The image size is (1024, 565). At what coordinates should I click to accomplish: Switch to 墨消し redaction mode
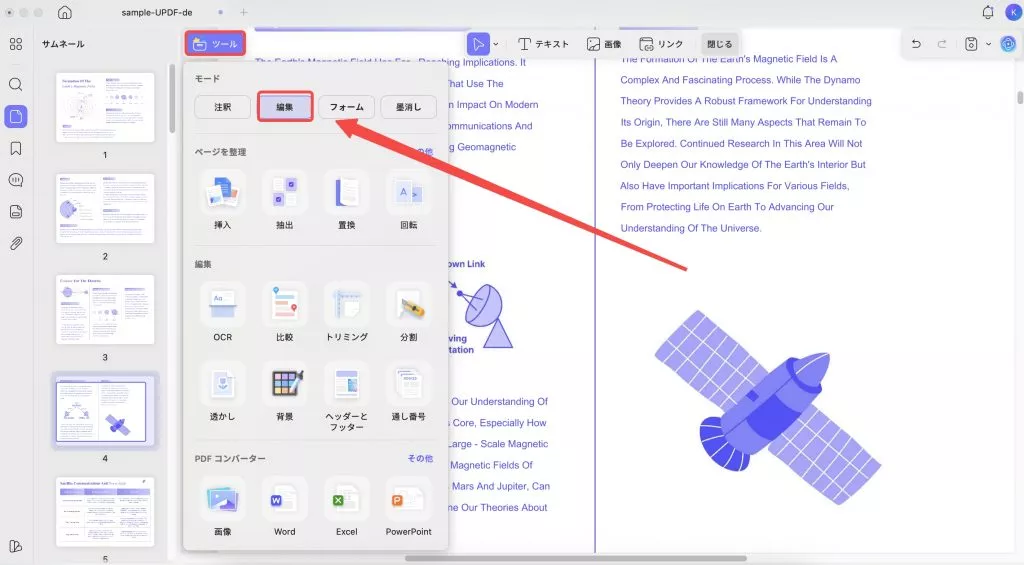[408, 106]
